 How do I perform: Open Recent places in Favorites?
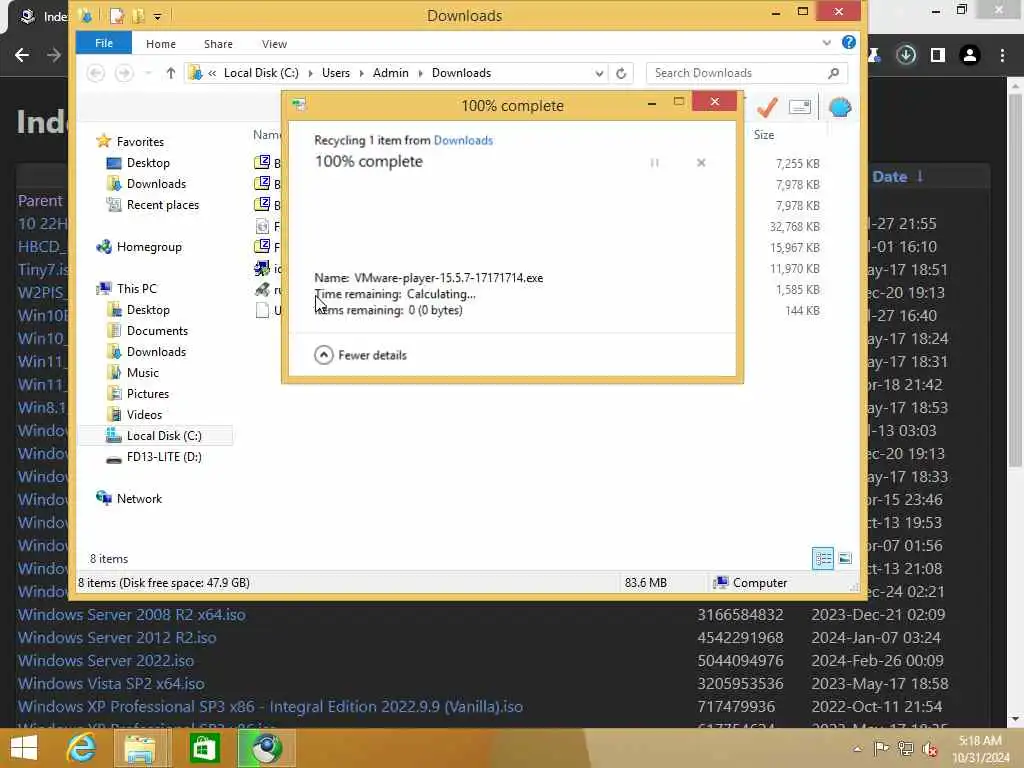pyautogui.click(x=163, y=204)
